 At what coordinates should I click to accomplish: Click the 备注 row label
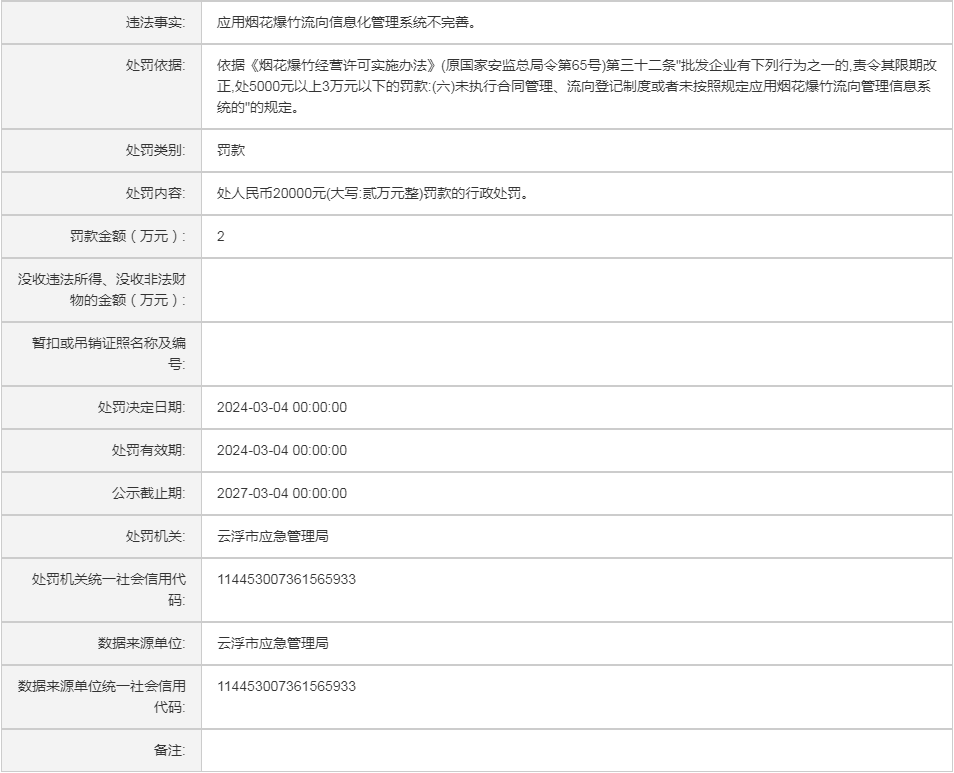[x=168, y=750]
